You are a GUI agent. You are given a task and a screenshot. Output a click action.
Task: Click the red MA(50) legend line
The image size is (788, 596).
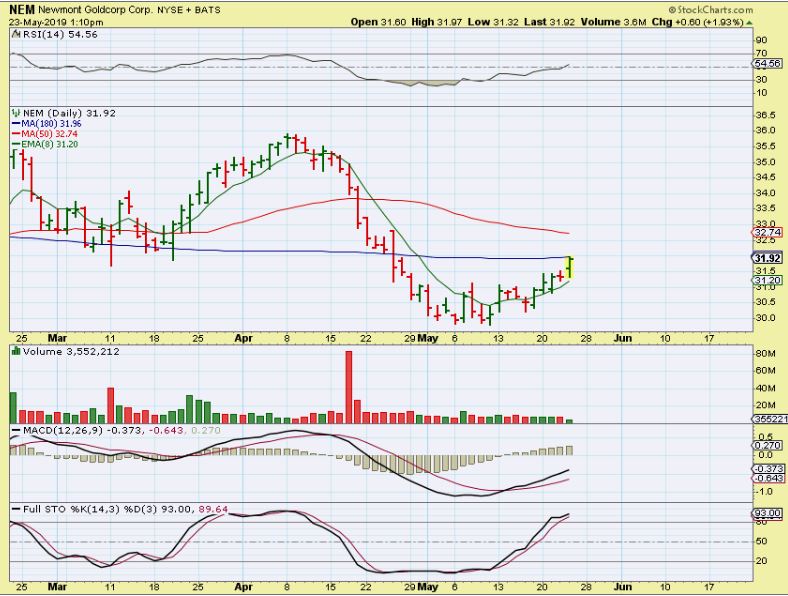click(x=16, y=134)
